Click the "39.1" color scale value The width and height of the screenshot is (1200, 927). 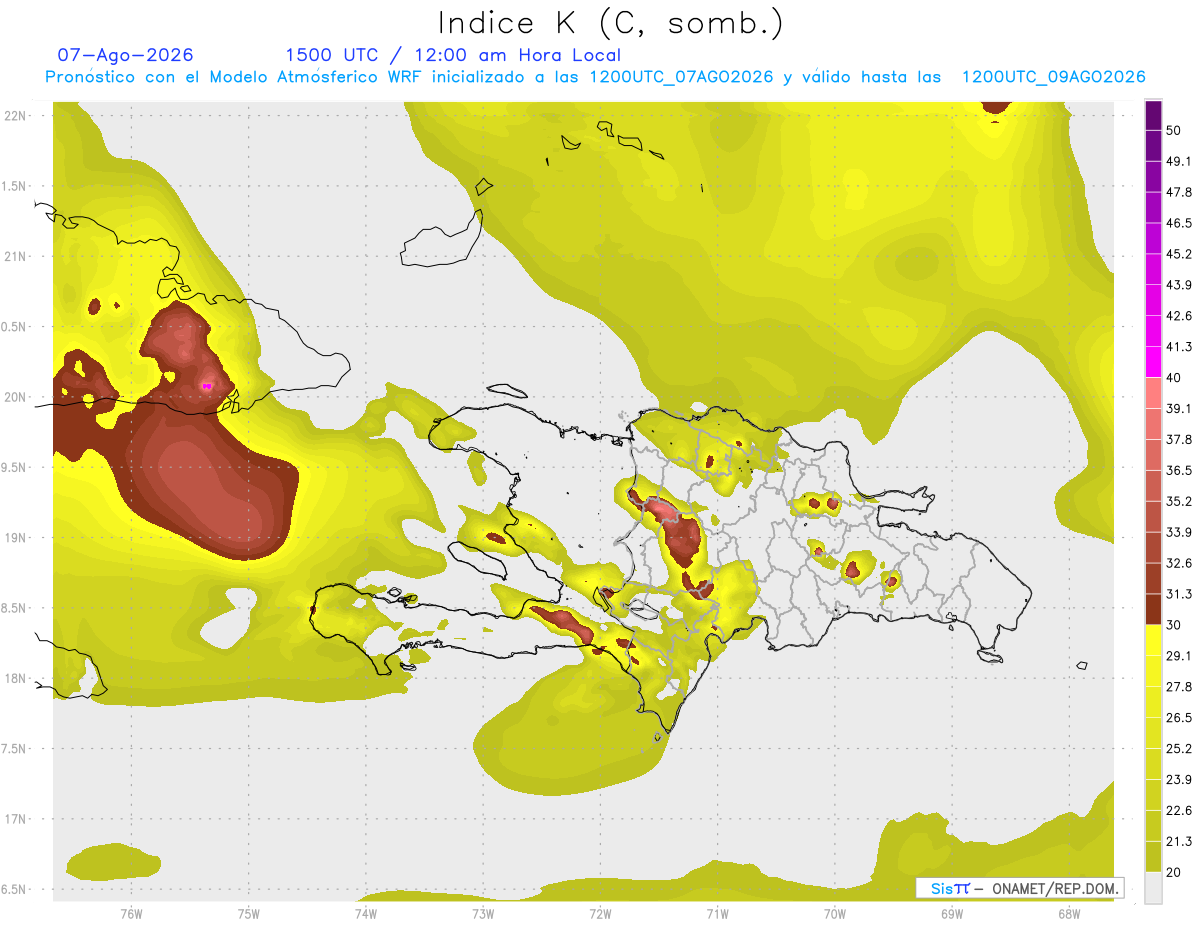[1179, 408]
